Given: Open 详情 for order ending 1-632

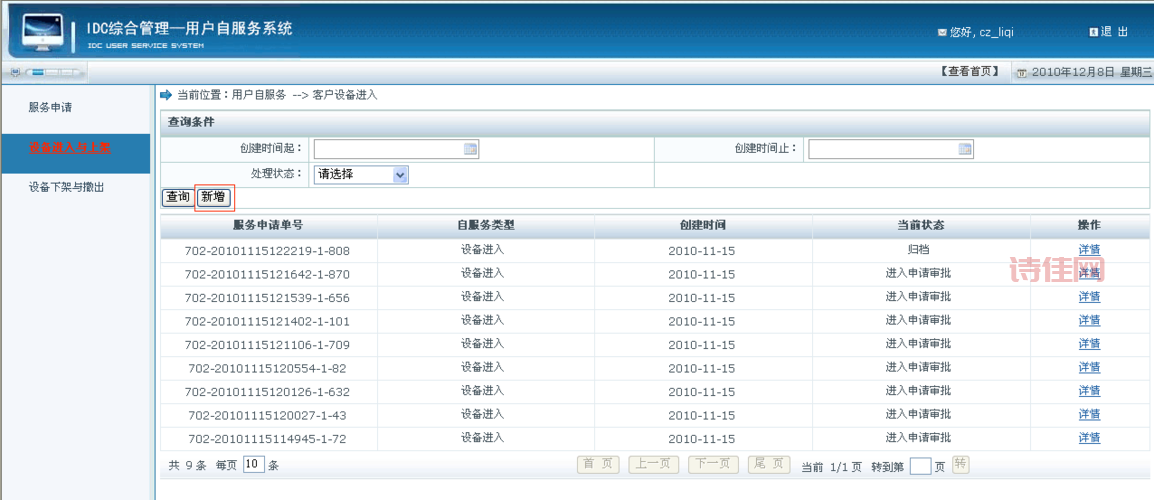Looking at the screenshot, I should [1089, 391].
